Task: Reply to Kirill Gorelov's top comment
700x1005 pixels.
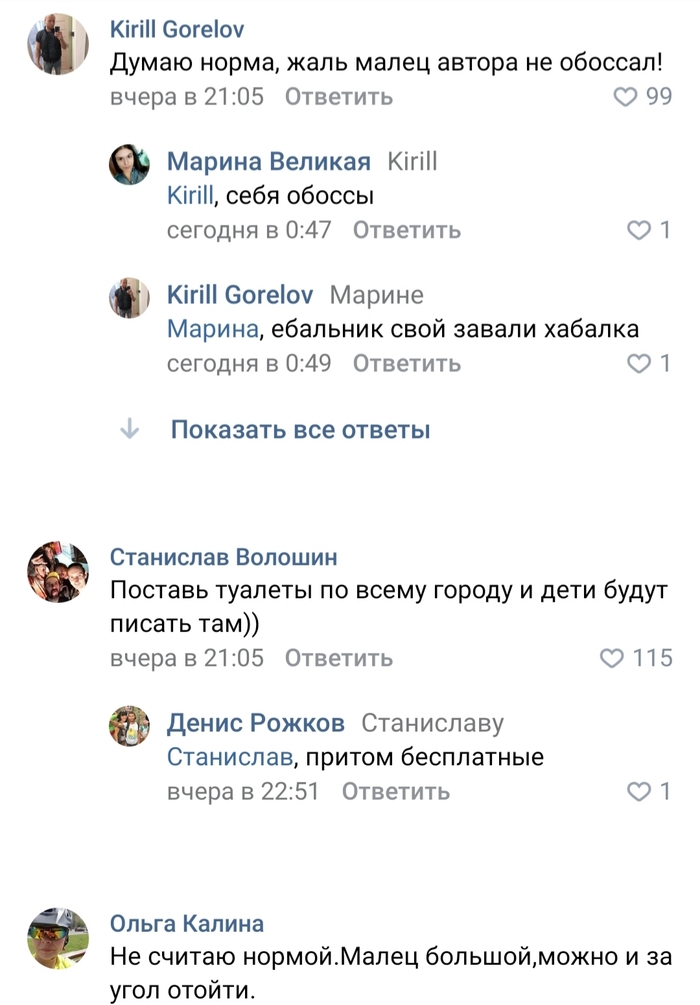Action: pyautogui.click(x=339, y=97)
